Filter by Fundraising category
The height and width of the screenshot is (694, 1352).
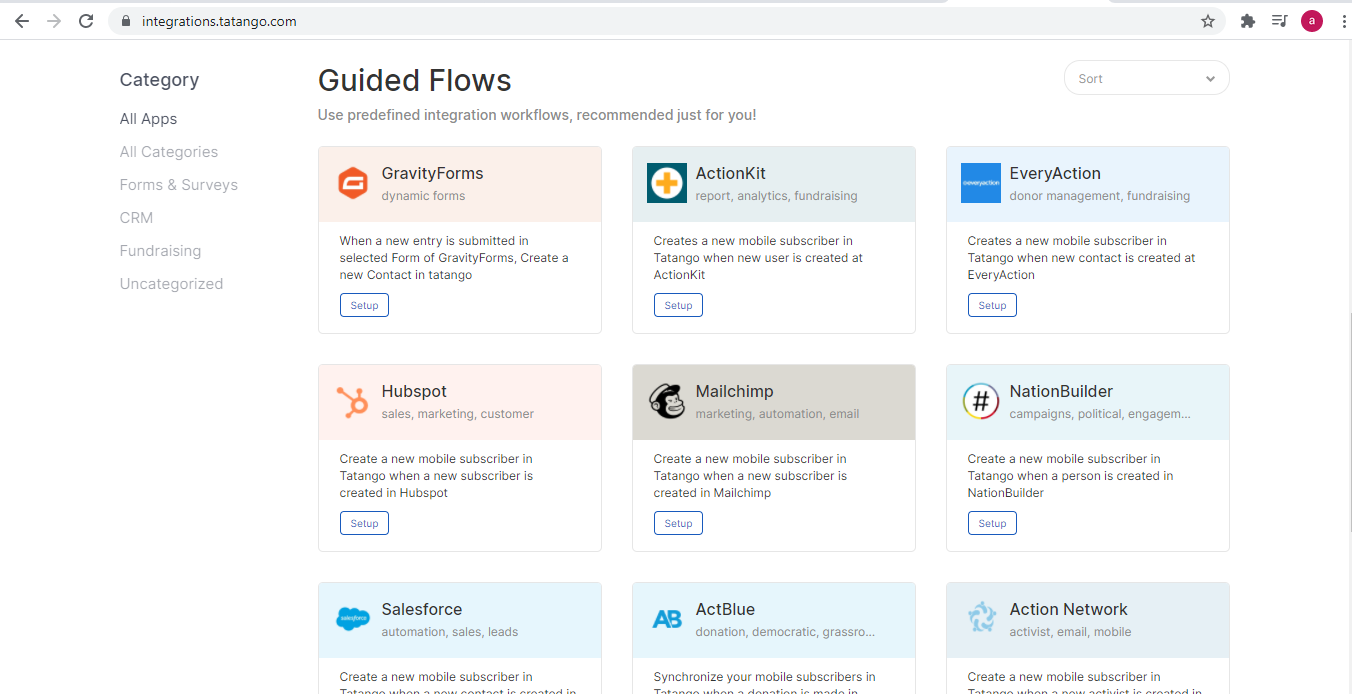click(161, 251)
